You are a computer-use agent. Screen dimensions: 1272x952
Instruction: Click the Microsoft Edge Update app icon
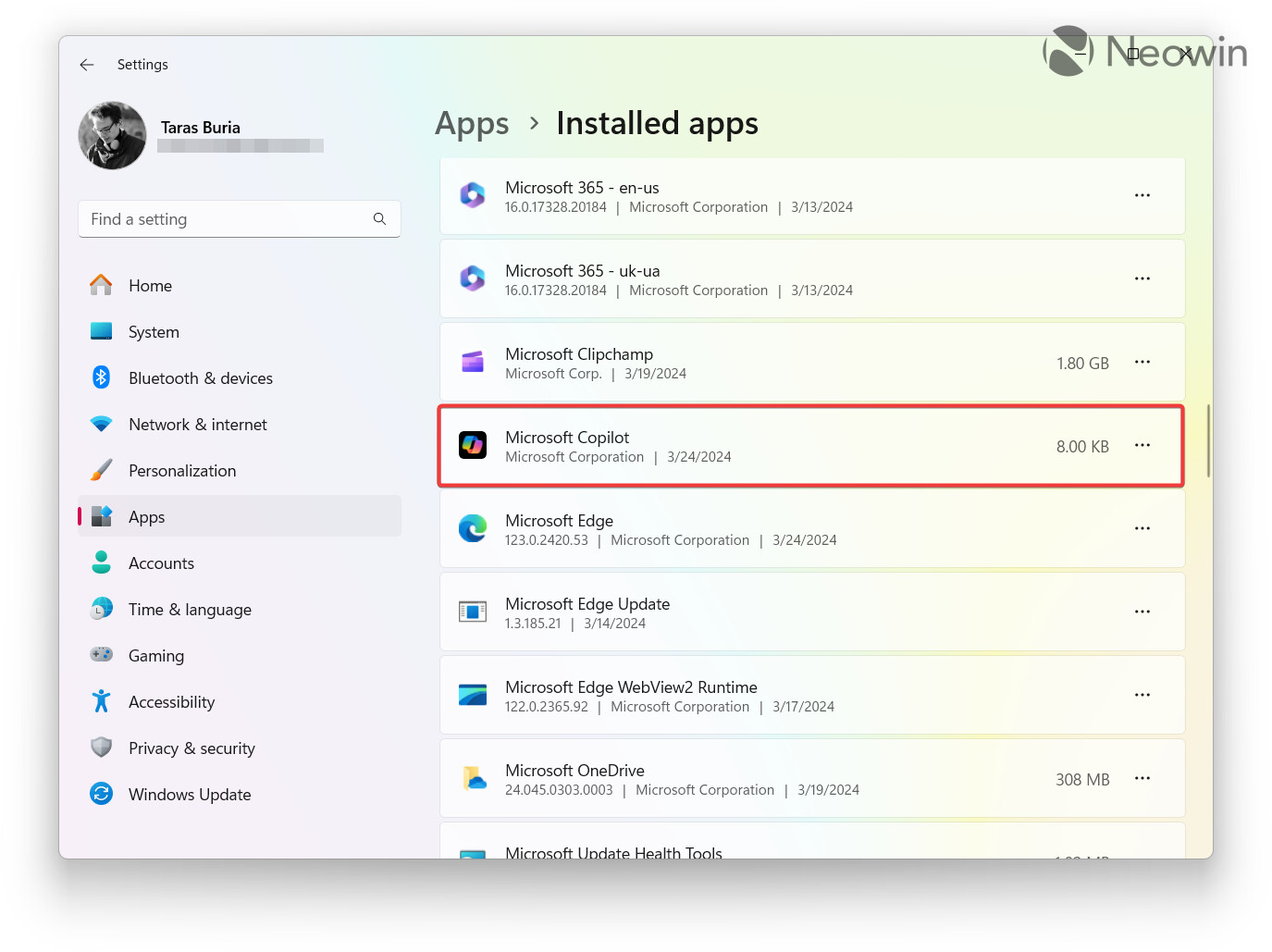click(x=473, y=612)
